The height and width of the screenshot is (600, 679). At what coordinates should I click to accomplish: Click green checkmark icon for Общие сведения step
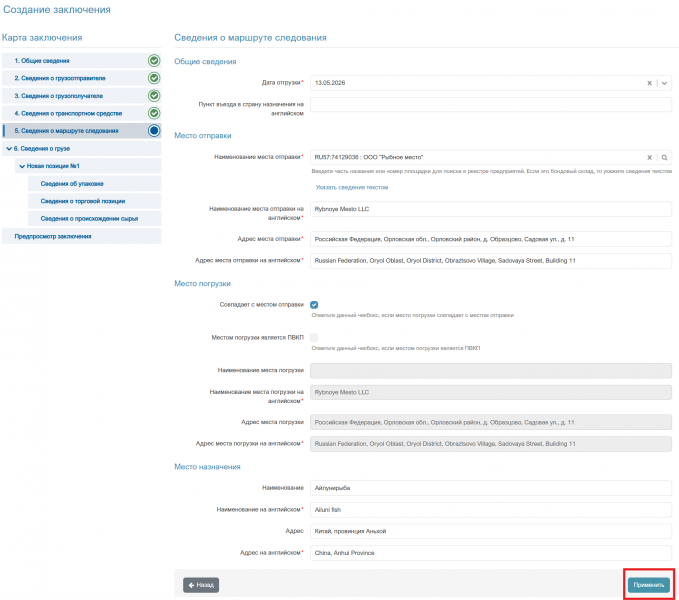click(154, 61)
